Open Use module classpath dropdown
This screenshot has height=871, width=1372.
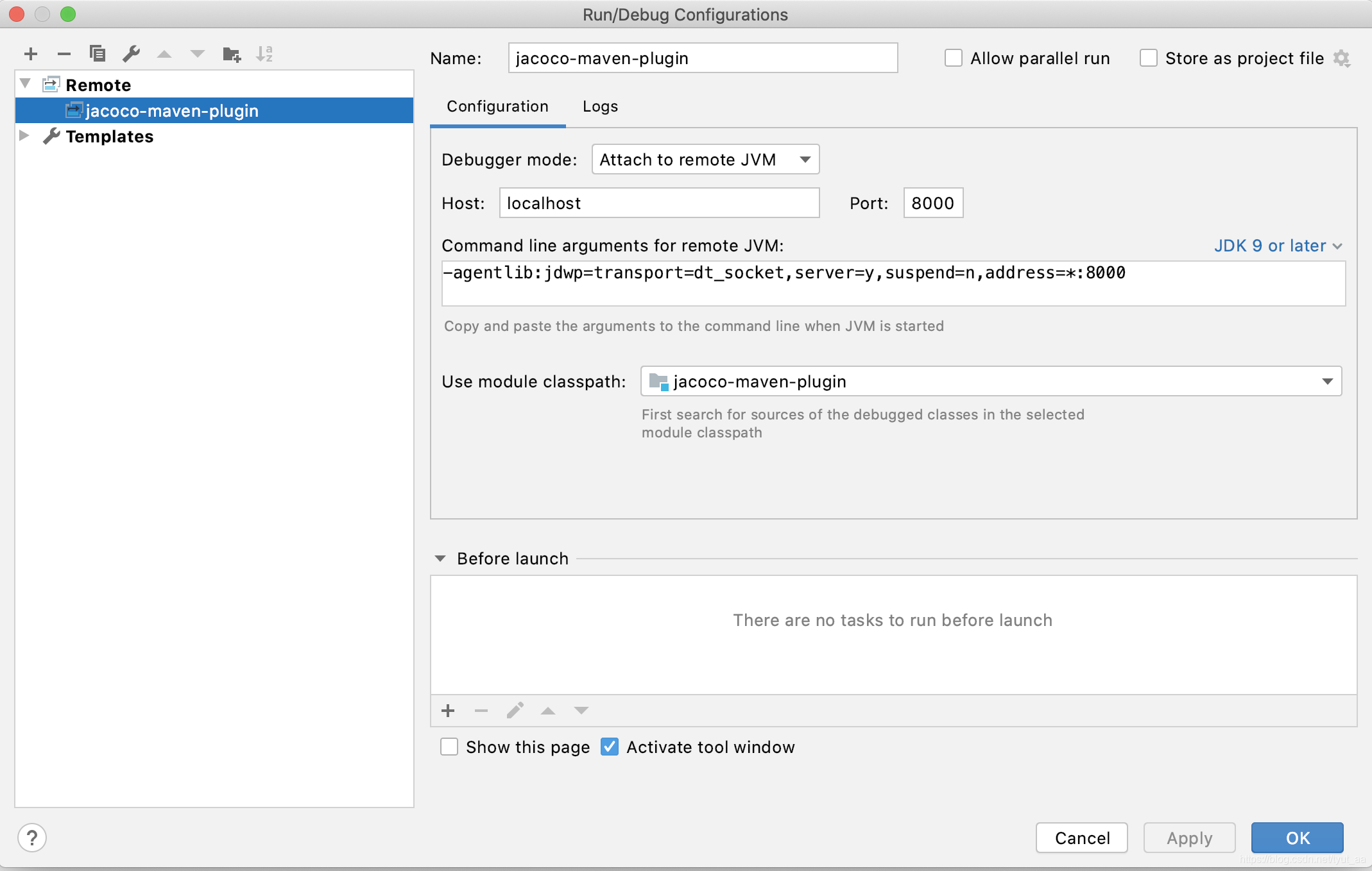[991, 382]
